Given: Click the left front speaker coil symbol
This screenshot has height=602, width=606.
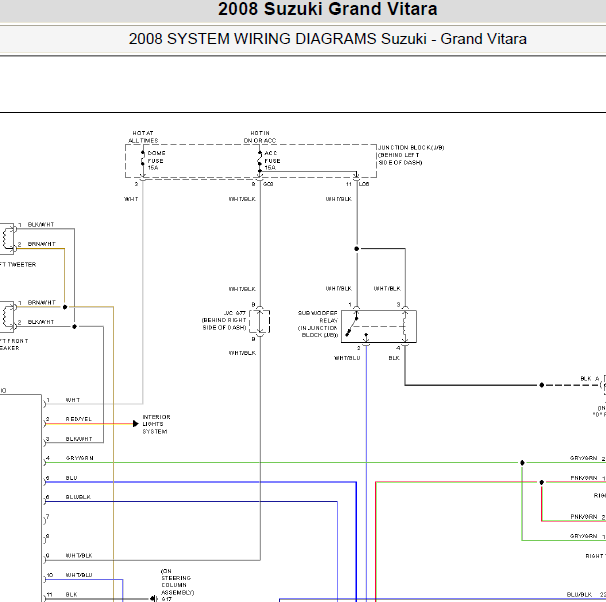Looking at the screenshot, I should (7, 316).
